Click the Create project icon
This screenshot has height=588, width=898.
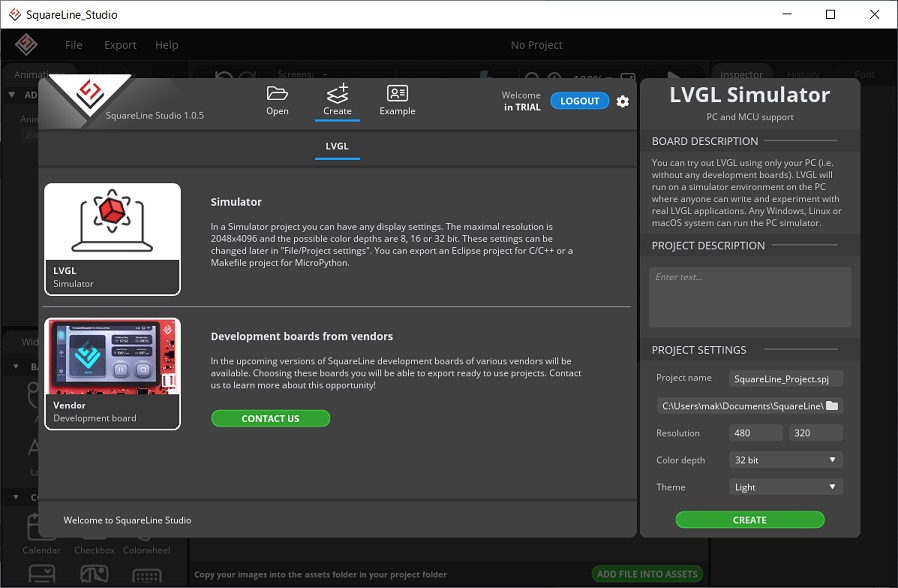(x=337, y=94)
